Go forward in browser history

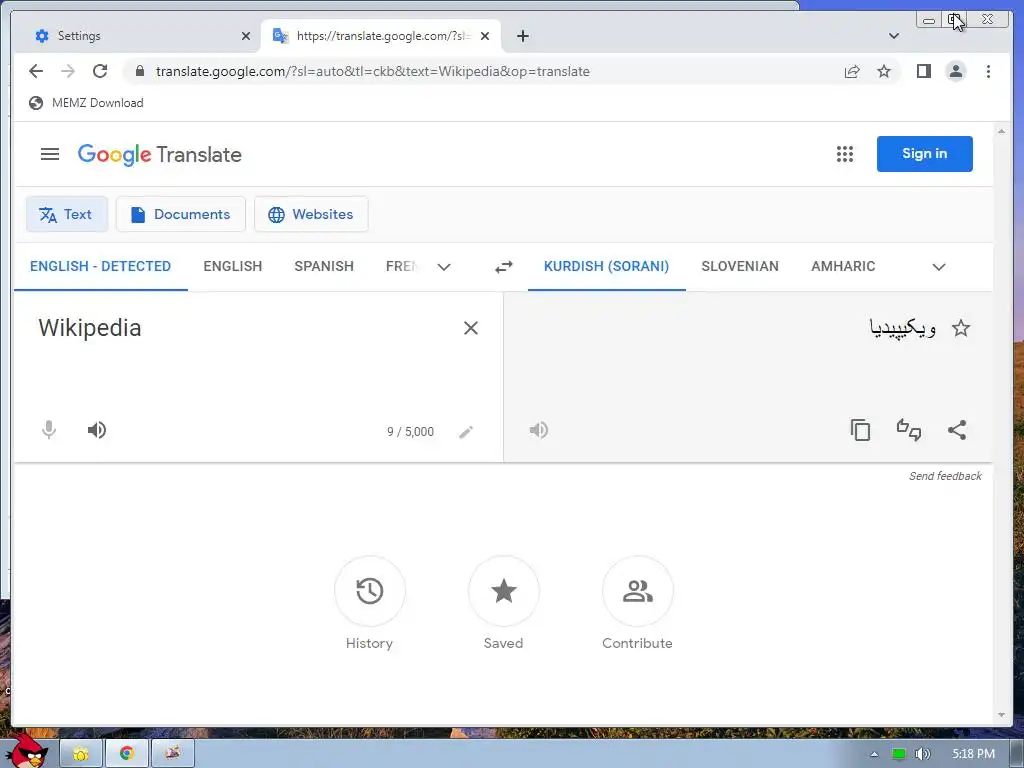68,71
